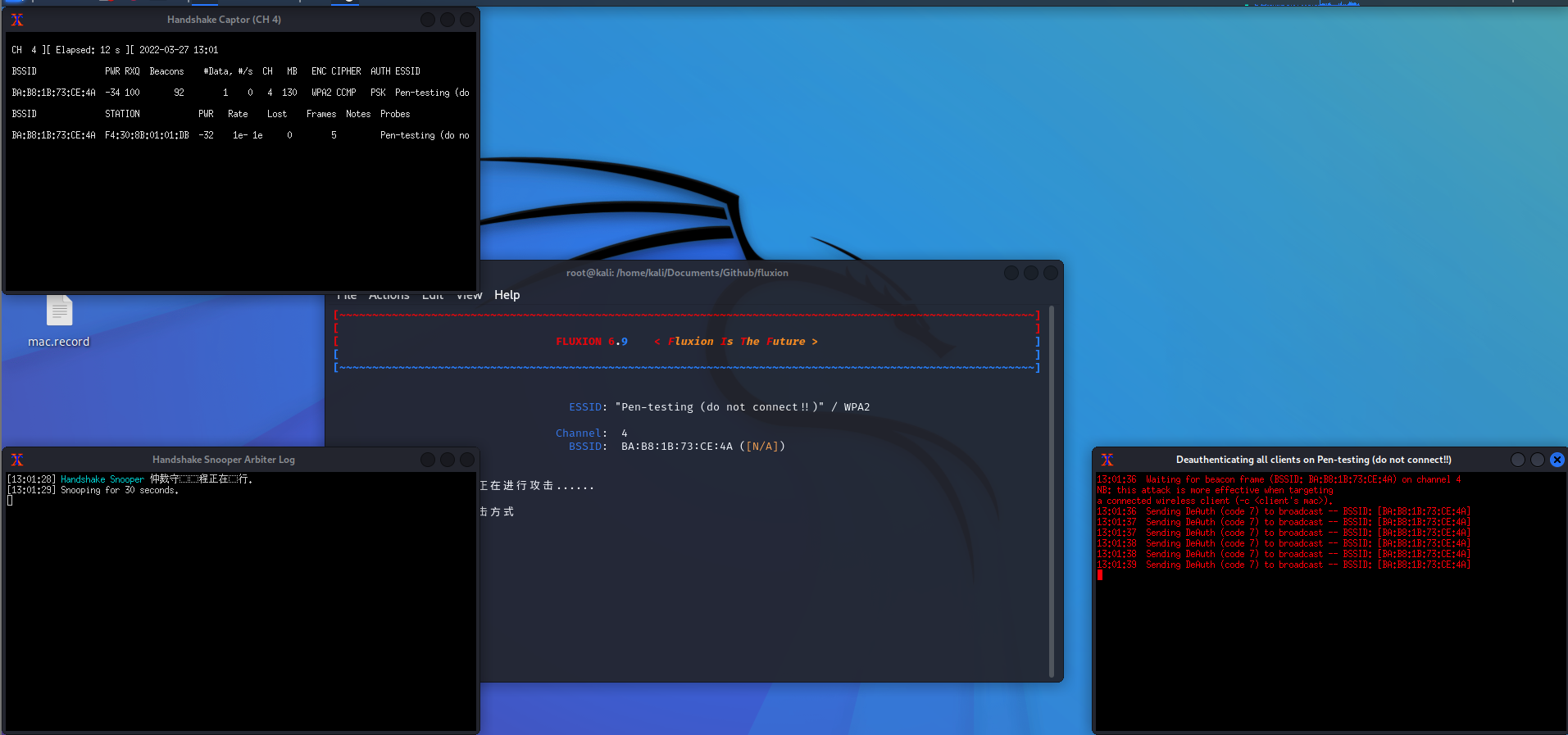Click the "Elapsed: 12 s" text in Captor
This screenshot has width=1568, height=735.
(88, 50)
